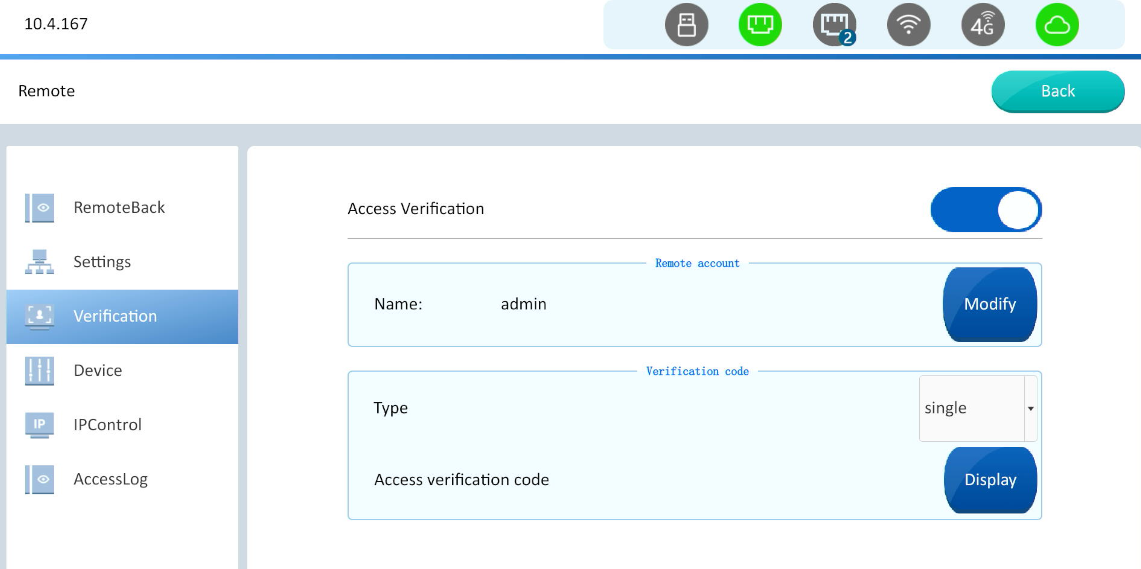Click the sliders icon beside Device
This screenshot has height=569, width=1141.
tap(39, 371)
